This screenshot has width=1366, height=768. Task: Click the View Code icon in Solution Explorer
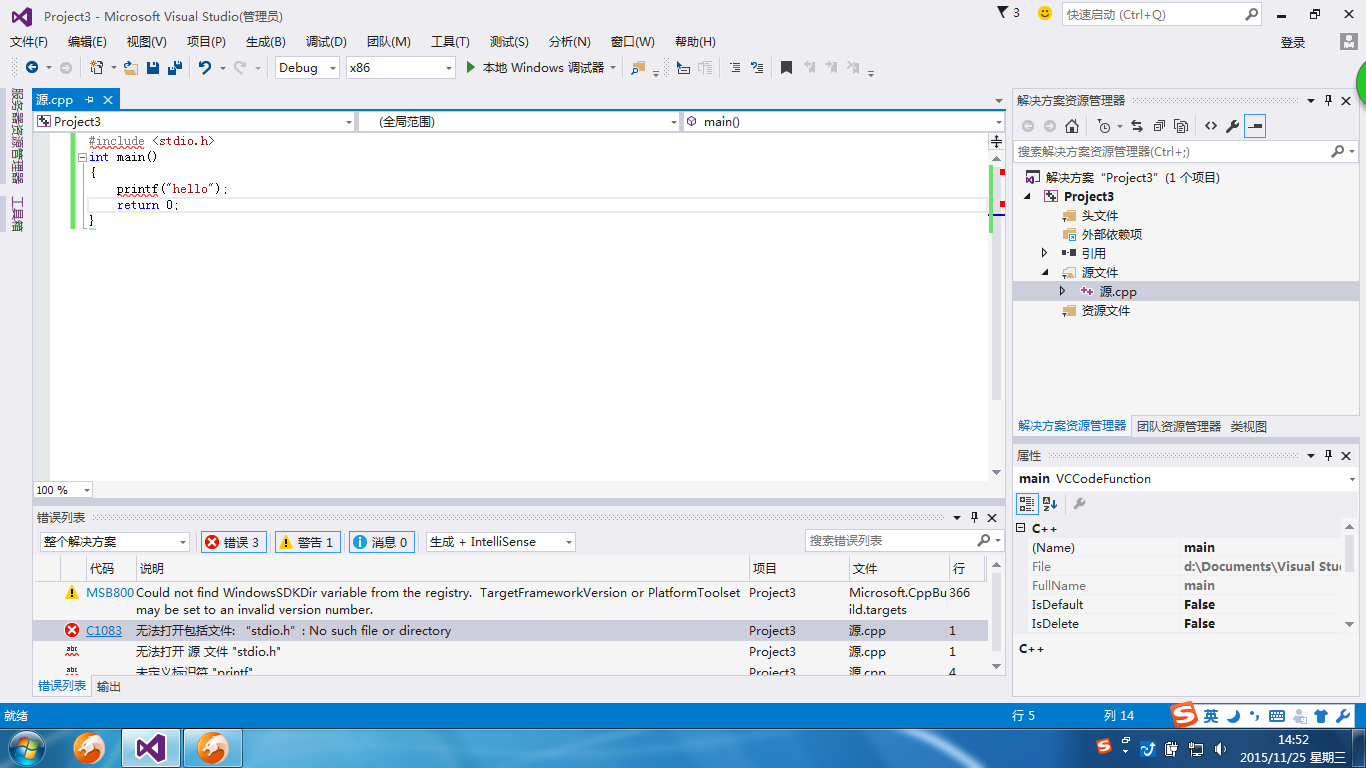click(1211, 126)
